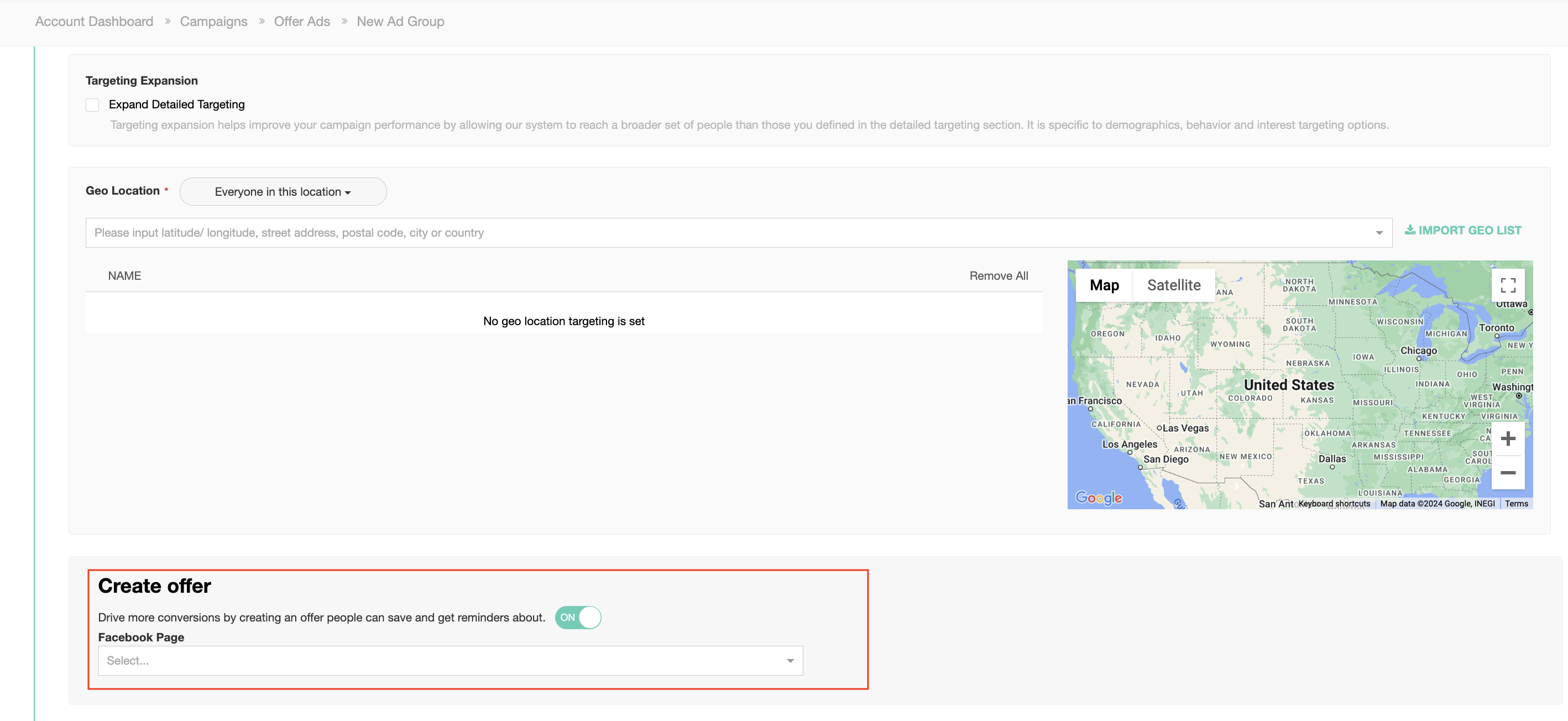The image size is (1568, 721).
Task: Click the map fullscreen toggle icon
Action: pos(1508,285)
